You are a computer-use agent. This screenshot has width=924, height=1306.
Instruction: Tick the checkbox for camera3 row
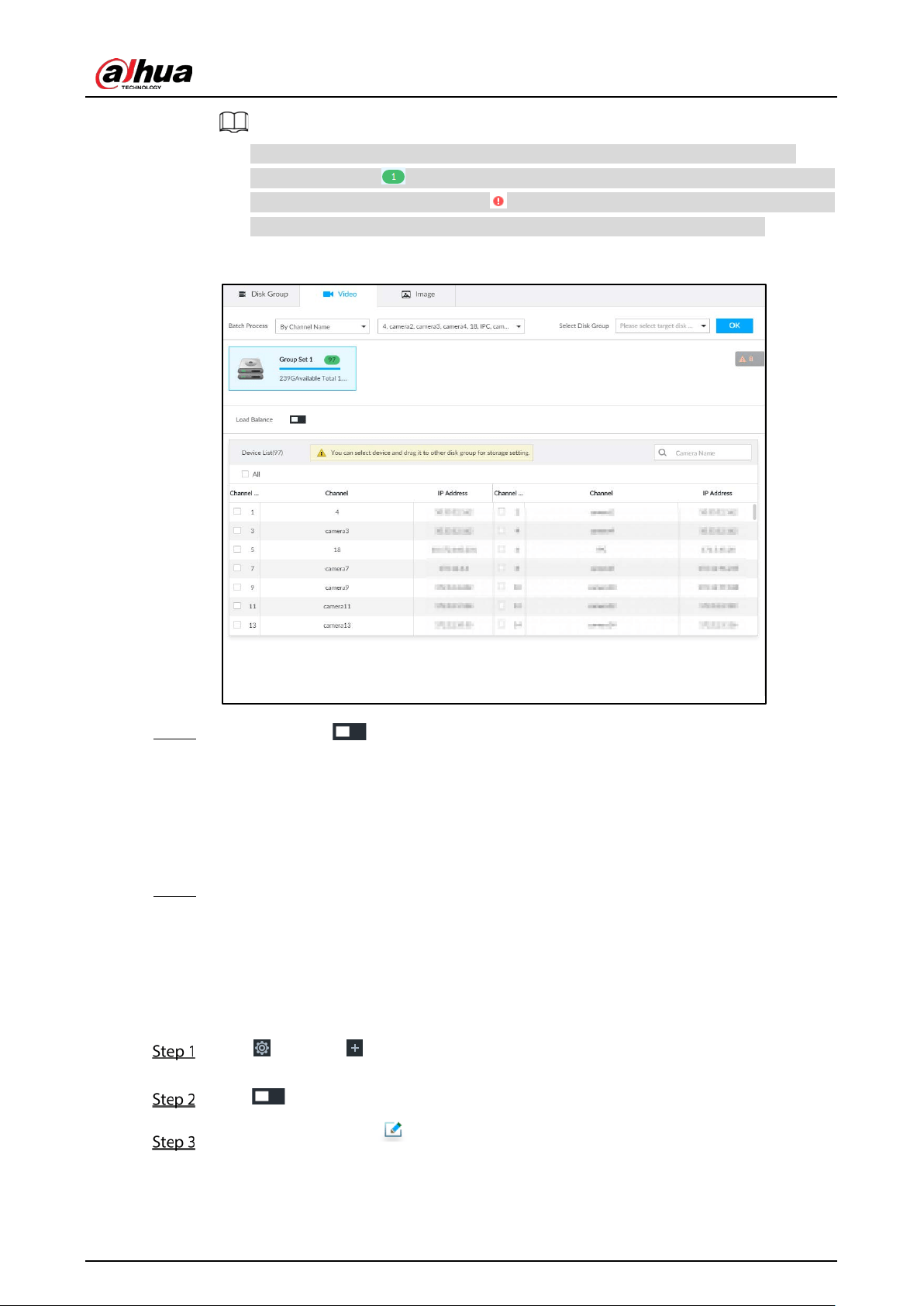tap(237, 531)
